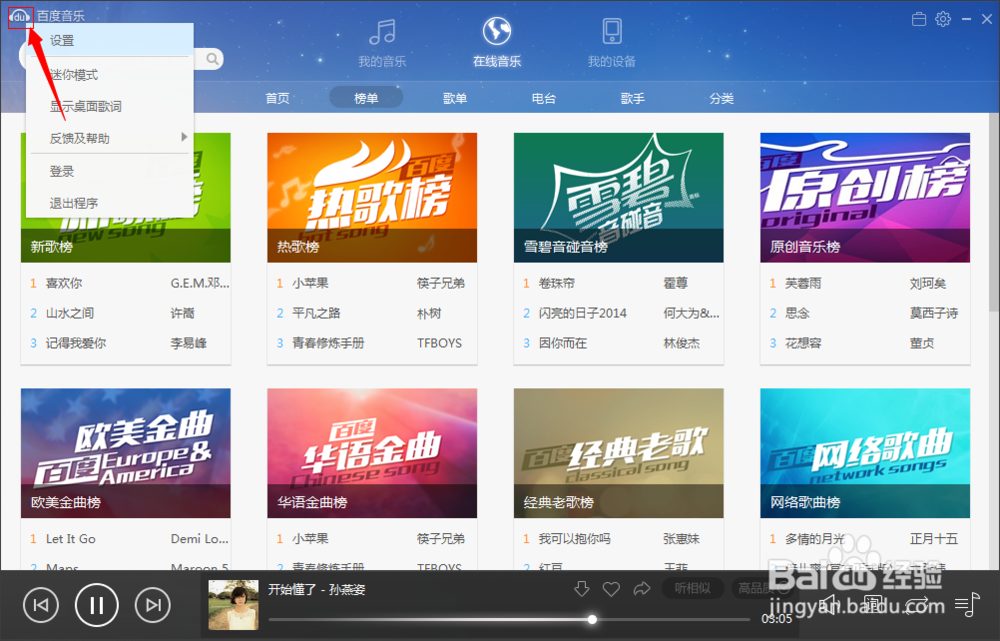Click song 多情的月光

(x=814, y=539)
